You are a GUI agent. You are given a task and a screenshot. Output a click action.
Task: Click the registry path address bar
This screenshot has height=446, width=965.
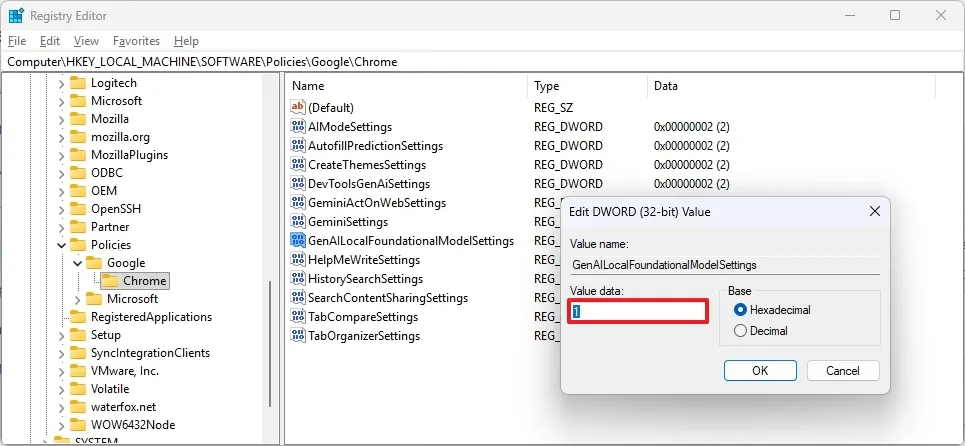[x=482, y=62]
